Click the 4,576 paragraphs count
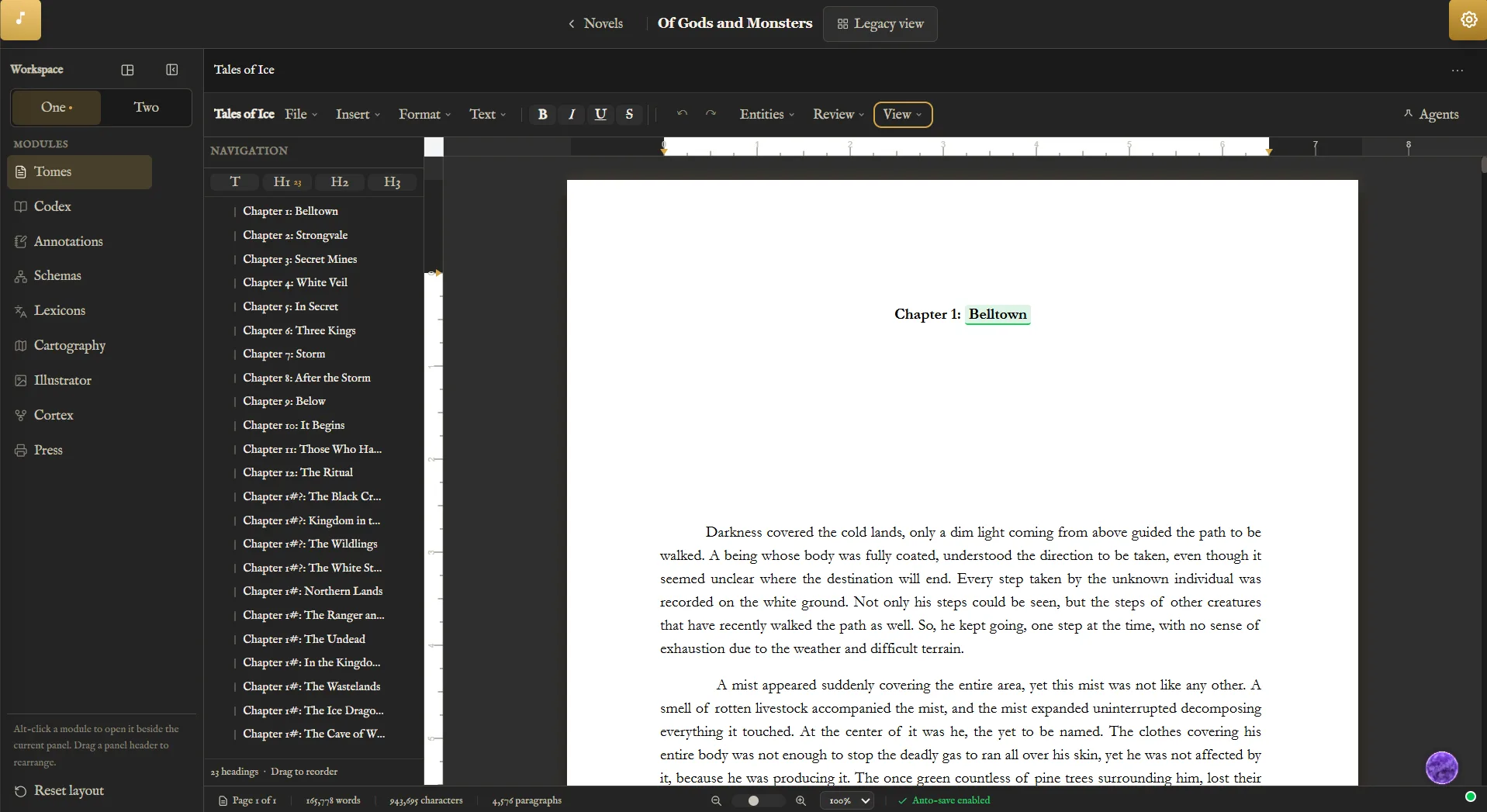 tap(527, 800)
